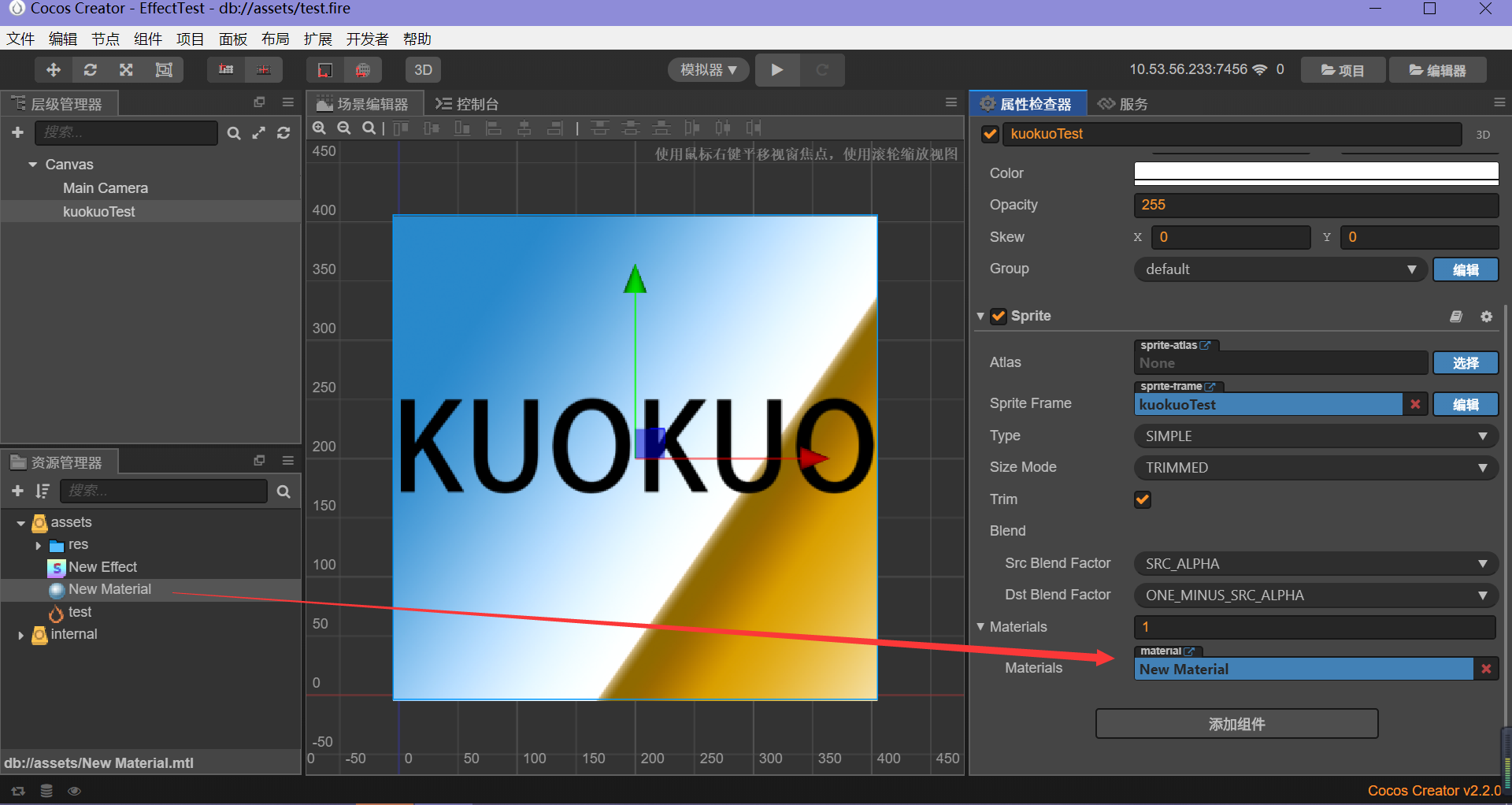Open the Dst Blend Factor dropdown

[x=1316, y=595]
